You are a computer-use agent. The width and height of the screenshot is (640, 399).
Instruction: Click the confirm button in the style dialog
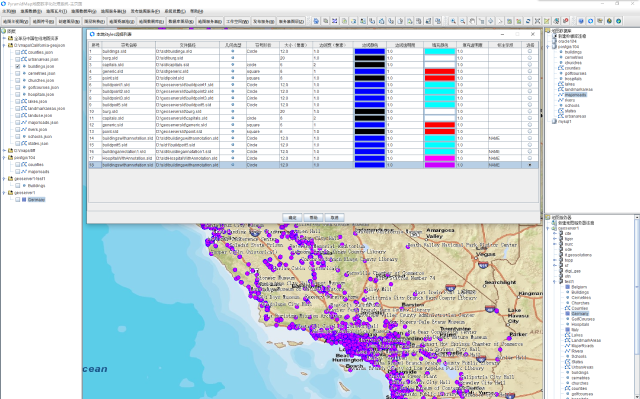(292, 217)
